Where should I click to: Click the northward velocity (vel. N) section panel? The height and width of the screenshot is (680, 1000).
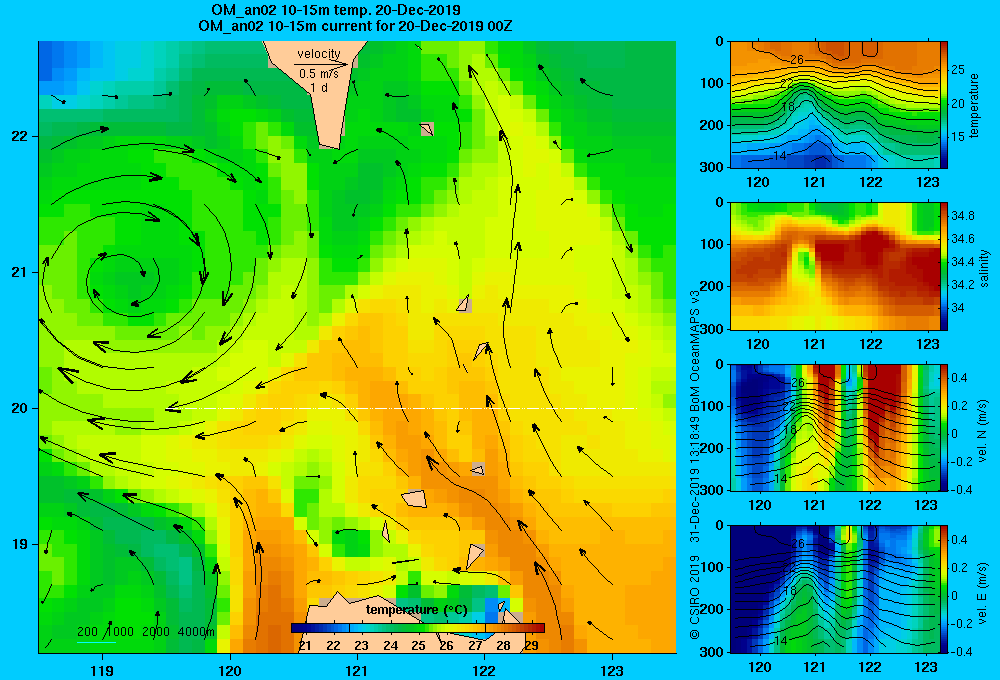coord(834,427)
